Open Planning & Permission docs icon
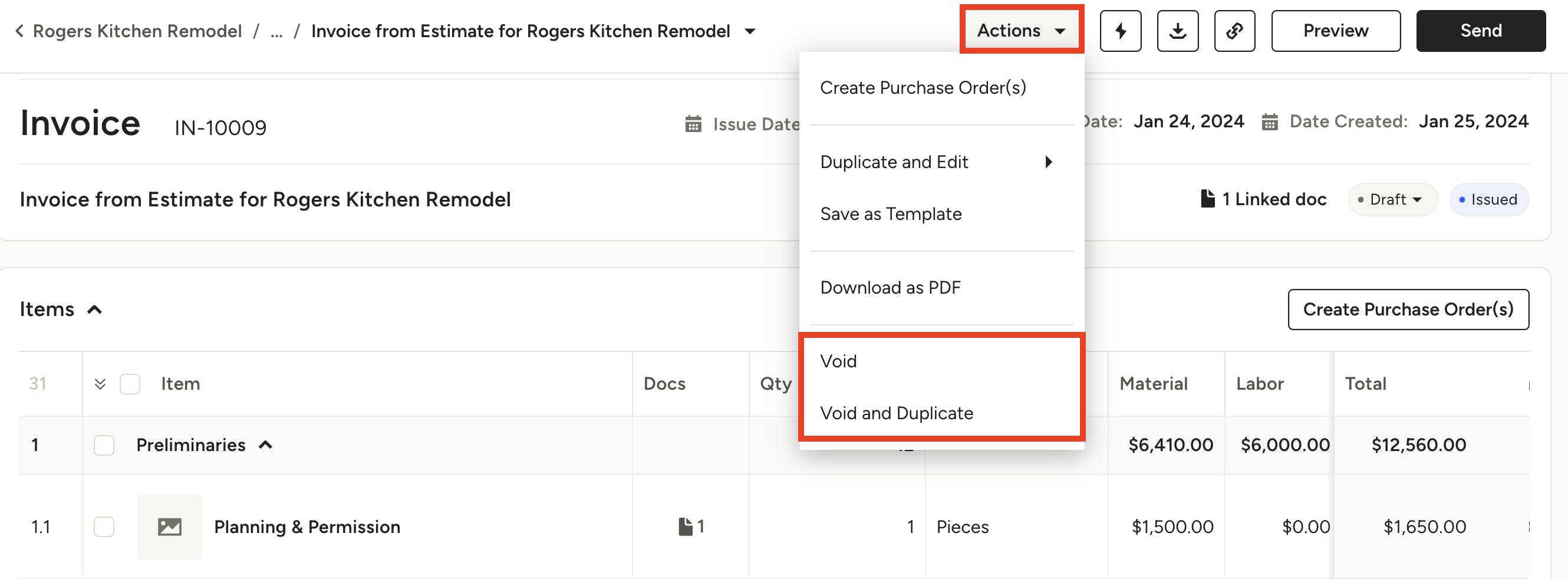1568x579 pixels. coord(685,527)
